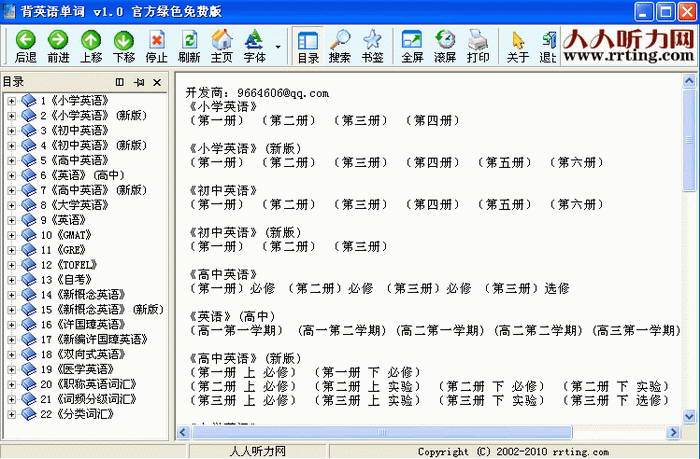Viewport: 700px width, 459px height.
Task: Open 高一第一学期 link
Action: click(x=237, y=330)
